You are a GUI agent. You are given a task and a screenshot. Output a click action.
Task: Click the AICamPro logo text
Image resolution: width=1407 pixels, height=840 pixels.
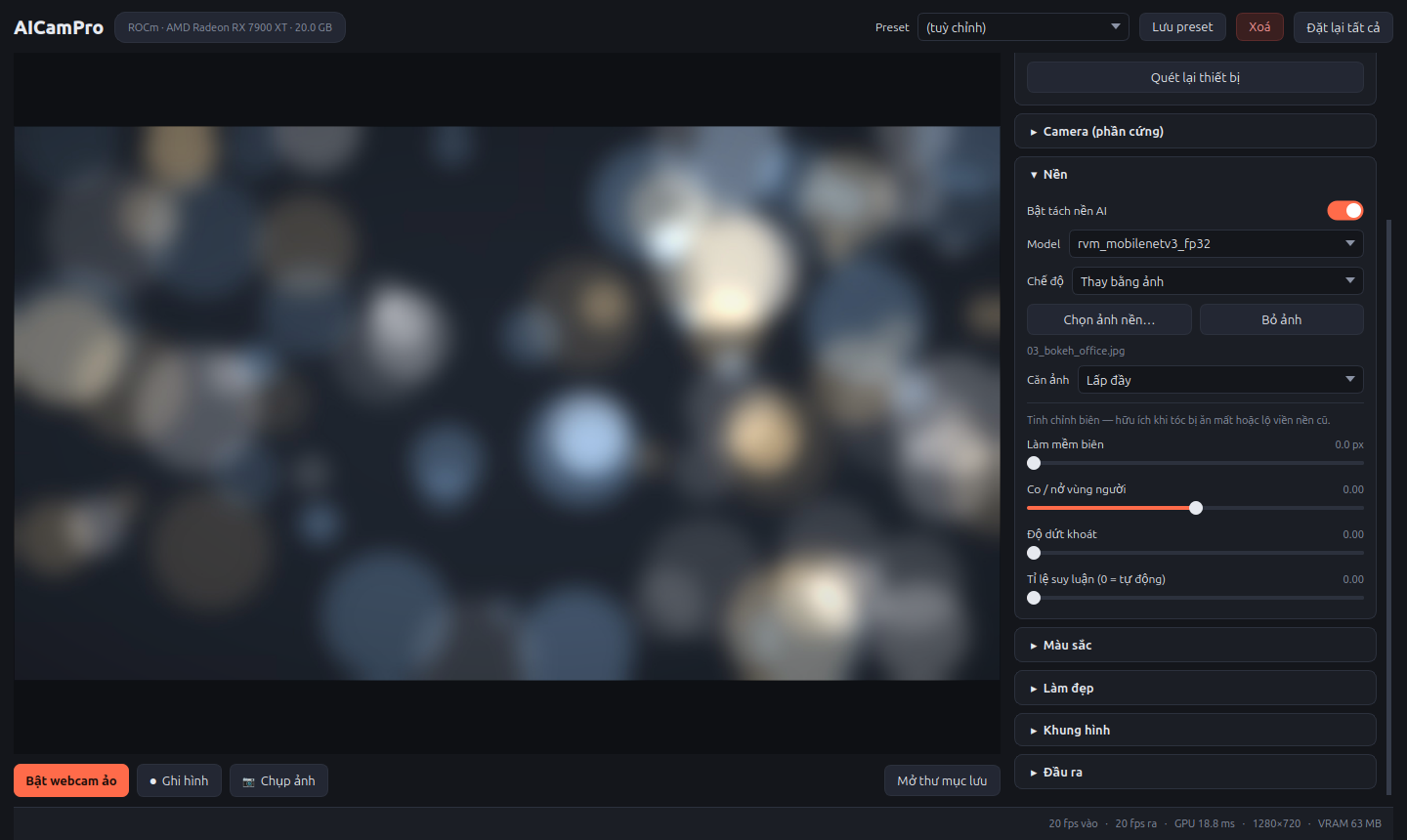(x=59, y=27)
